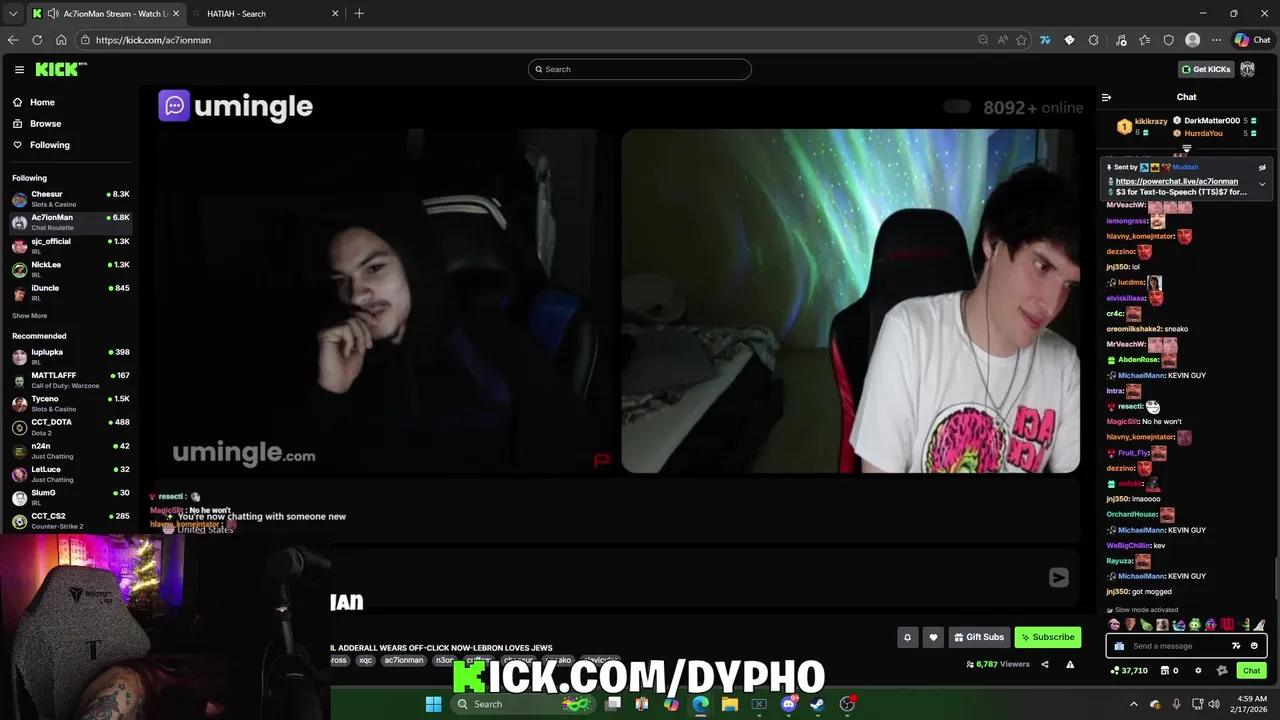Screen dimensions: 1280x720
Task: Open the emote picker smiley icon
Action: (1254, 646)
